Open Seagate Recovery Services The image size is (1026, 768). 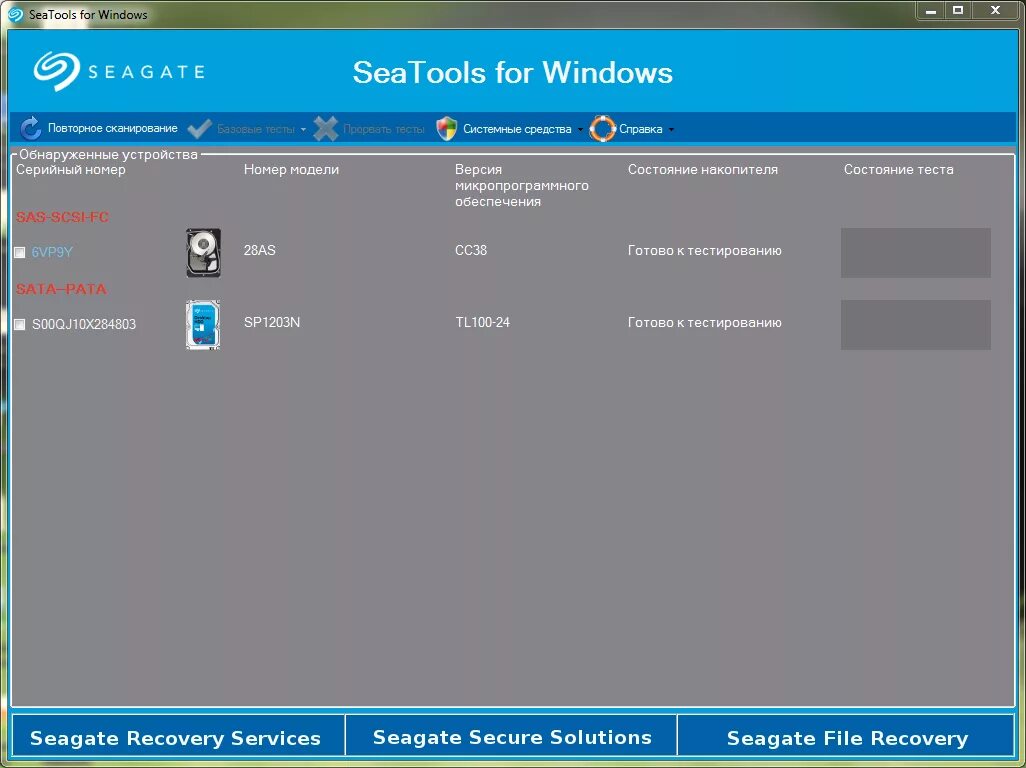[x=178, y=736]
